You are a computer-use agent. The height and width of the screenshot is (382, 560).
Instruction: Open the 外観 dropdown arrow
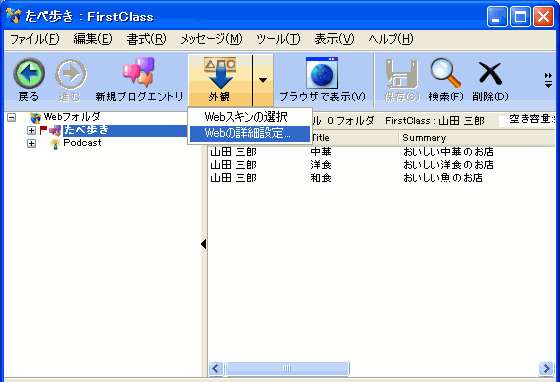tap(263, 80)
